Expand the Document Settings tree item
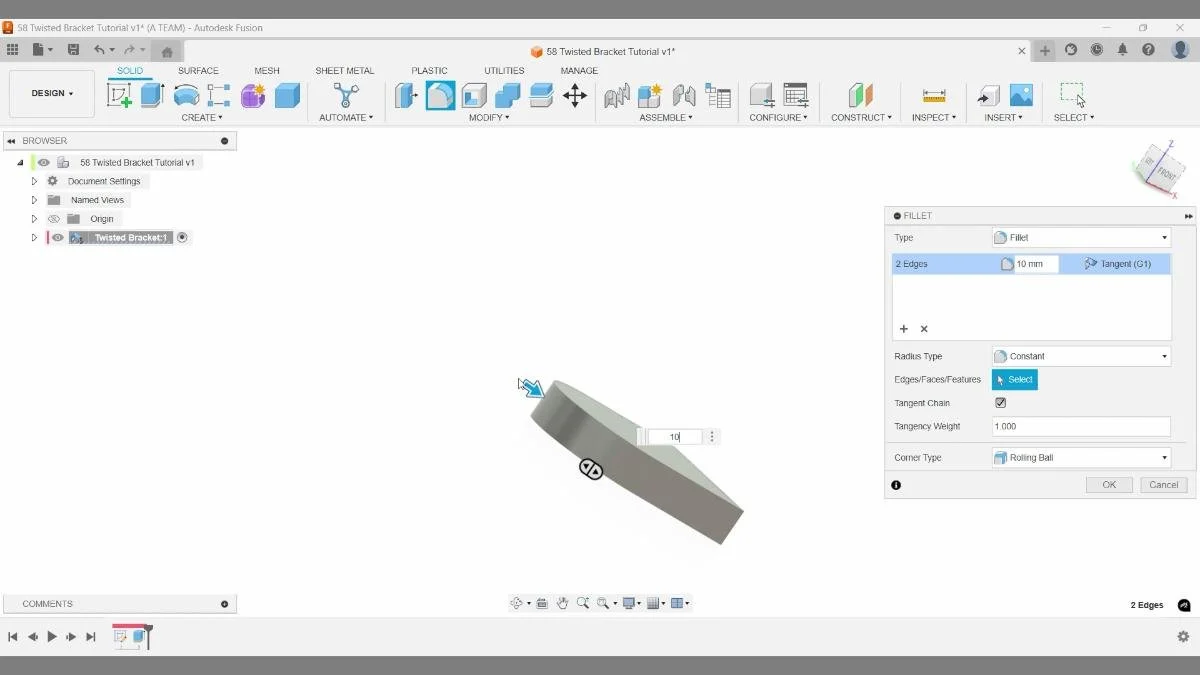Screen dimensions: 1200x675 coord(33,181)
